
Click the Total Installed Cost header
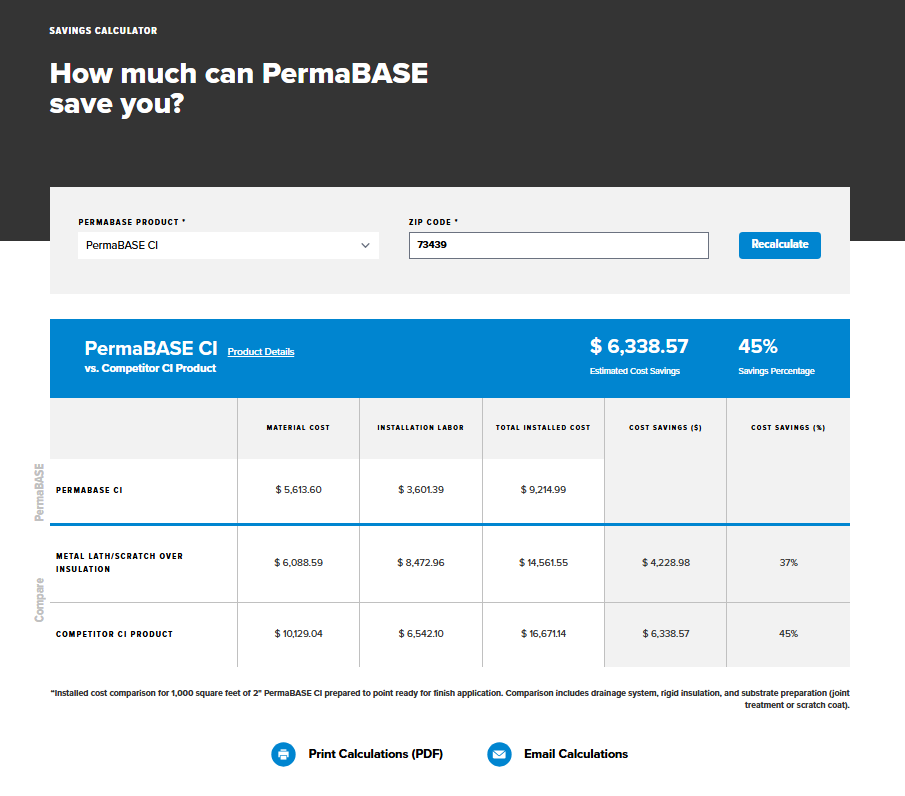click(543, 427)
